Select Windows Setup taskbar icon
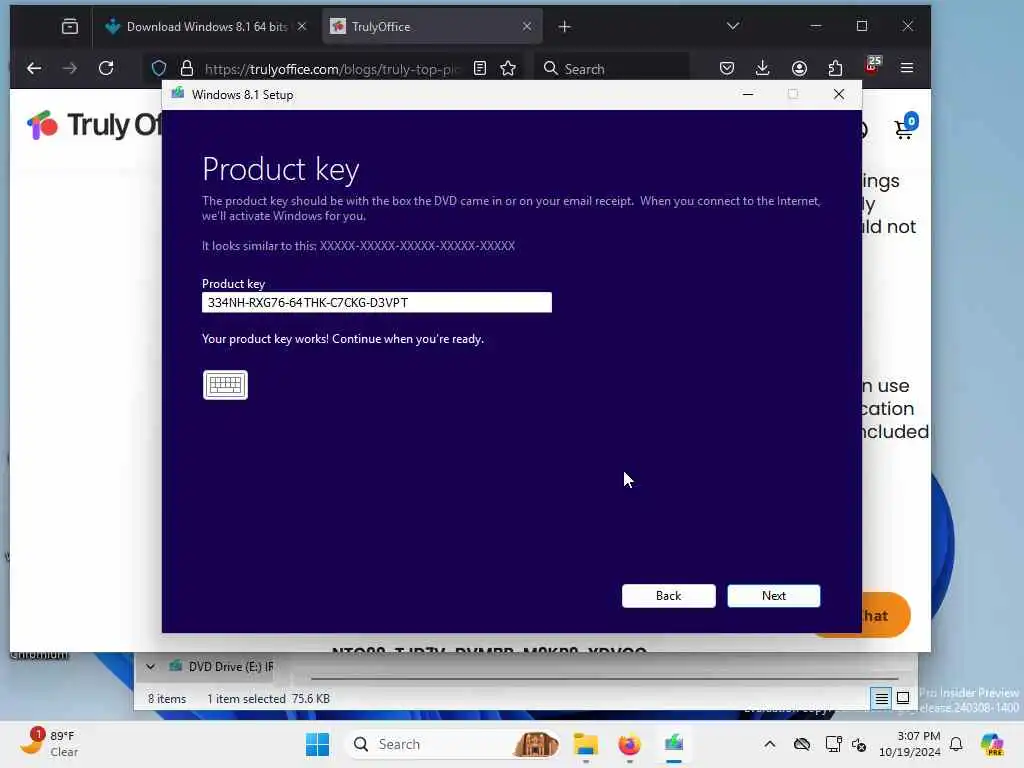The height and width of the screenshot is (768, 1024). [674, 744]
